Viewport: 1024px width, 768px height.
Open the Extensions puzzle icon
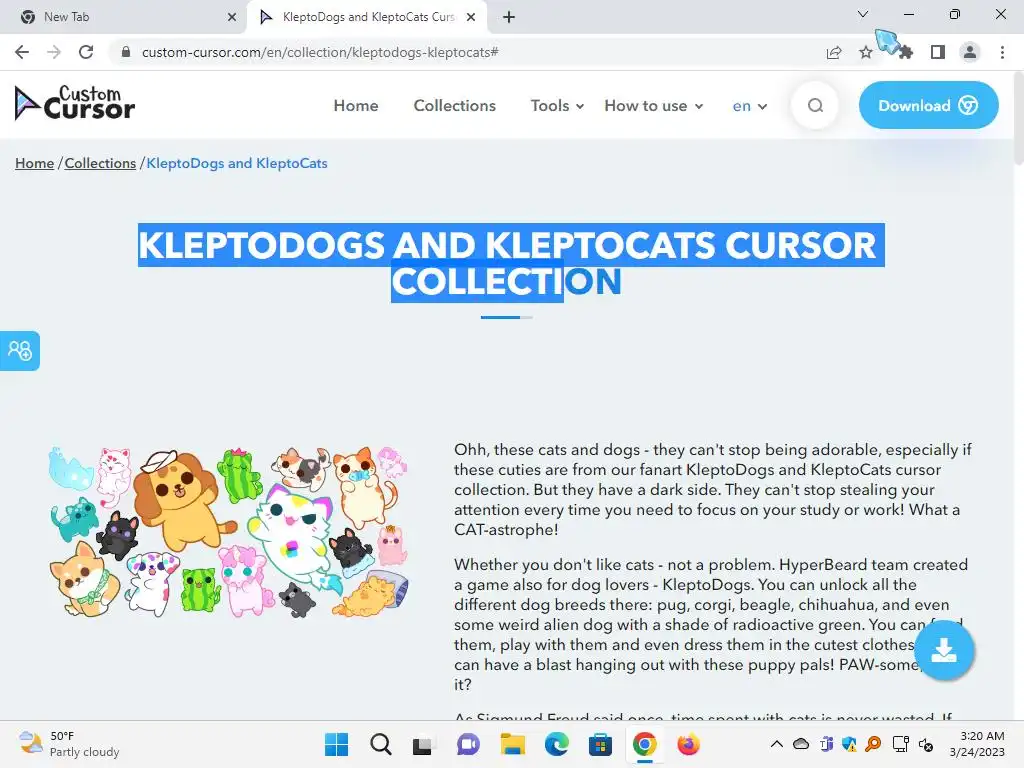coord(906,52)
